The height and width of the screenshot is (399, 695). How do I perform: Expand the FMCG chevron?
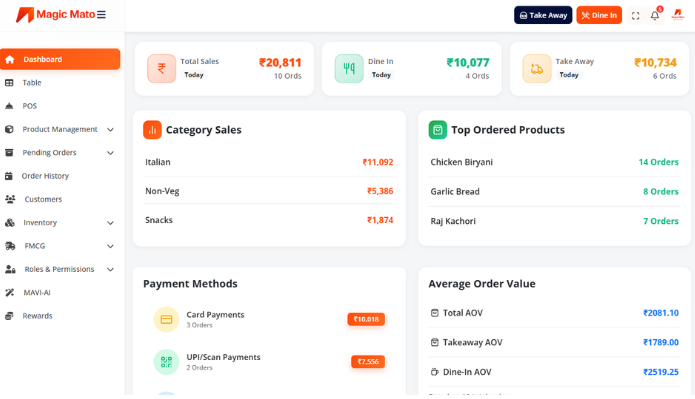pyautogui.click(x=110, y=246)
